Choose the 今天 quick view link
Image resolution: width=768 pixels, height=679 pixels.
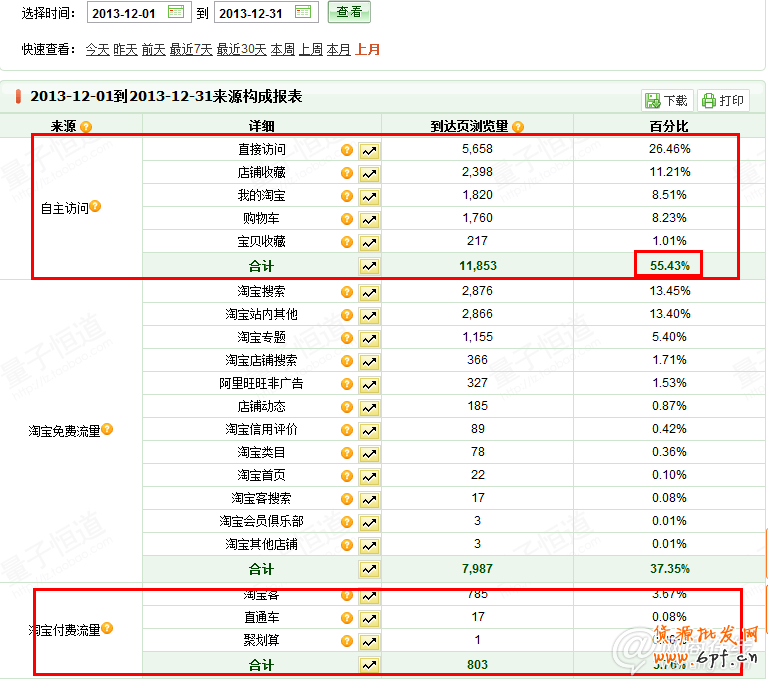(x=97, y=49)
